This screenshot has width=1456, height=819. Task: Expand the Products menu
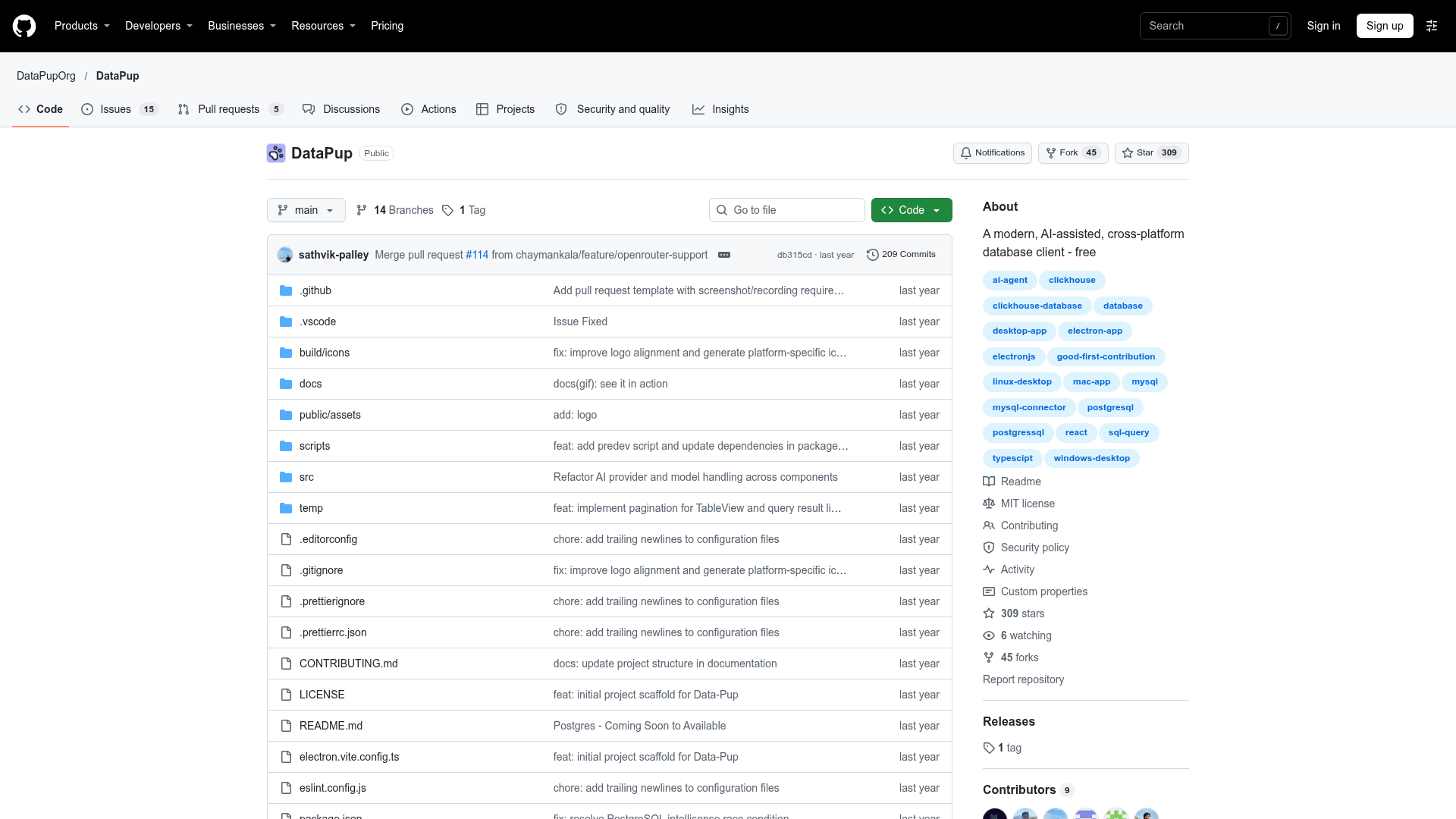coord(82,26)
